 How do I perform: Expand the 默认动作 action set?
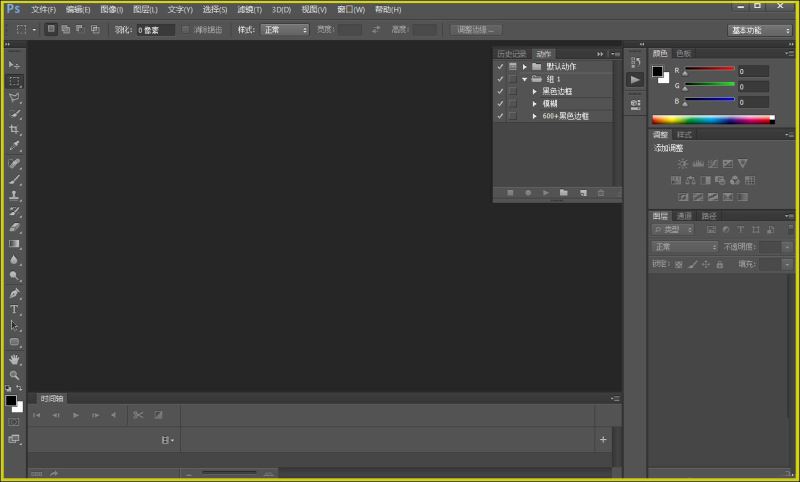(524, 67)
